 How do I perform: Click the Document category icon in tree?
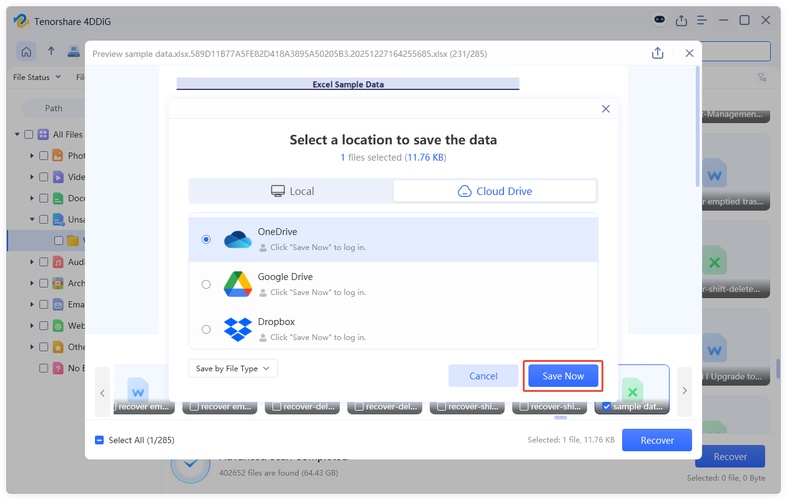(x=58, y=198)
